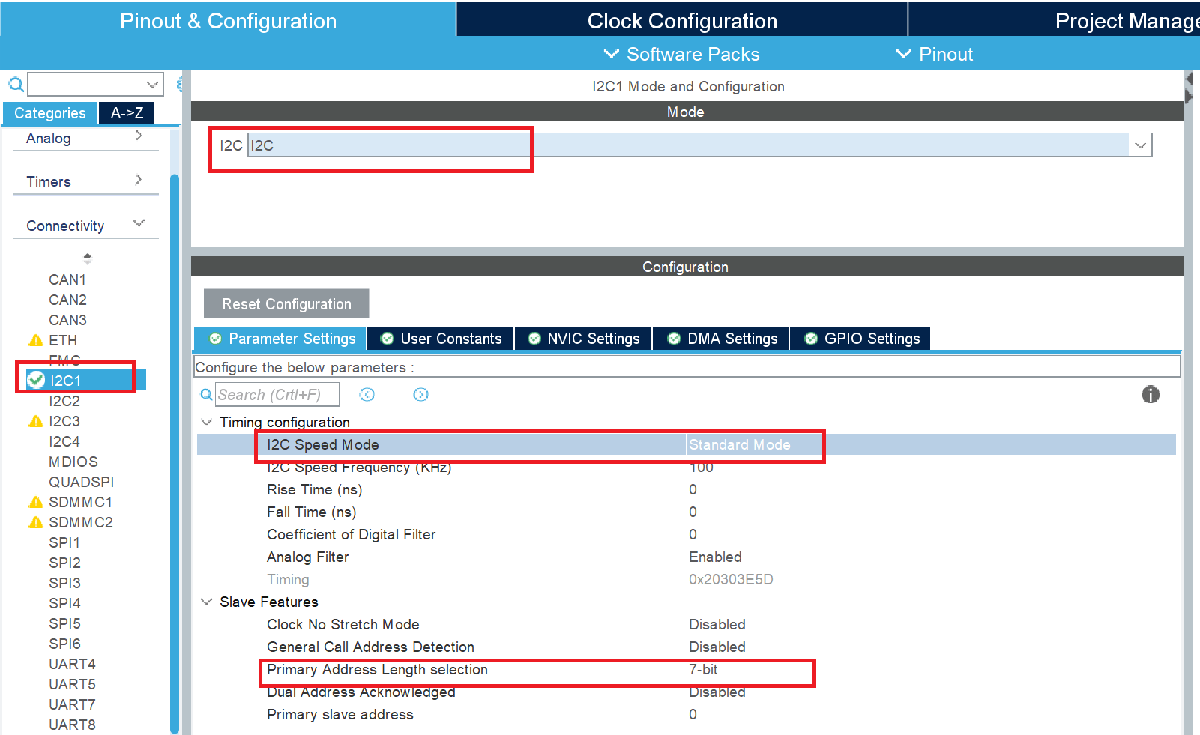Select I2C4 in the Connectivity list
Screen dimensions: 1200x735
[63, 440]
